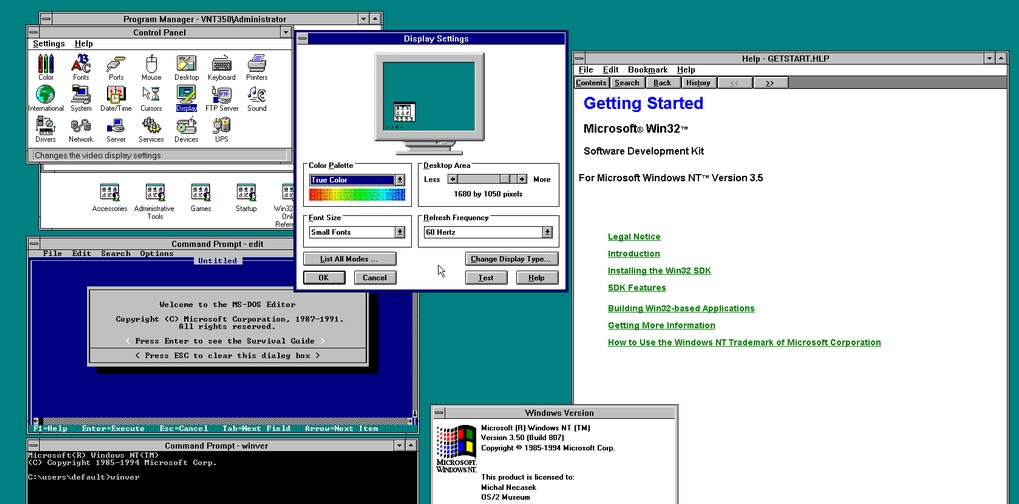Expand the Refresh Frequency dropdown
The width and height of the screenshot is (1019, 504).
coord(547,232)
